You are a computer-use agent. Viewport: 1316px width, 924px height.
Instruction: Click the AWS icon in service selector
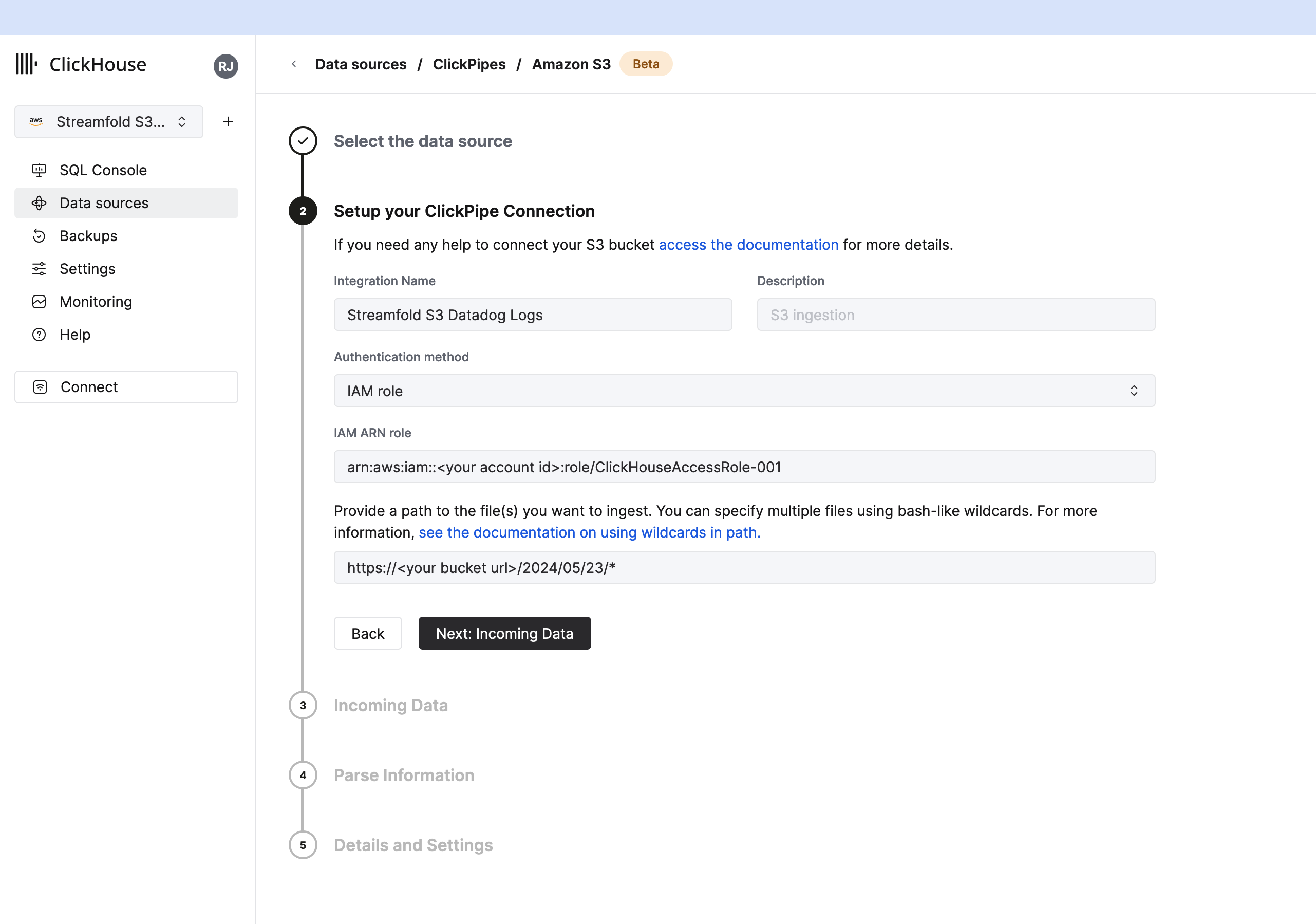[x=36, y=122]
